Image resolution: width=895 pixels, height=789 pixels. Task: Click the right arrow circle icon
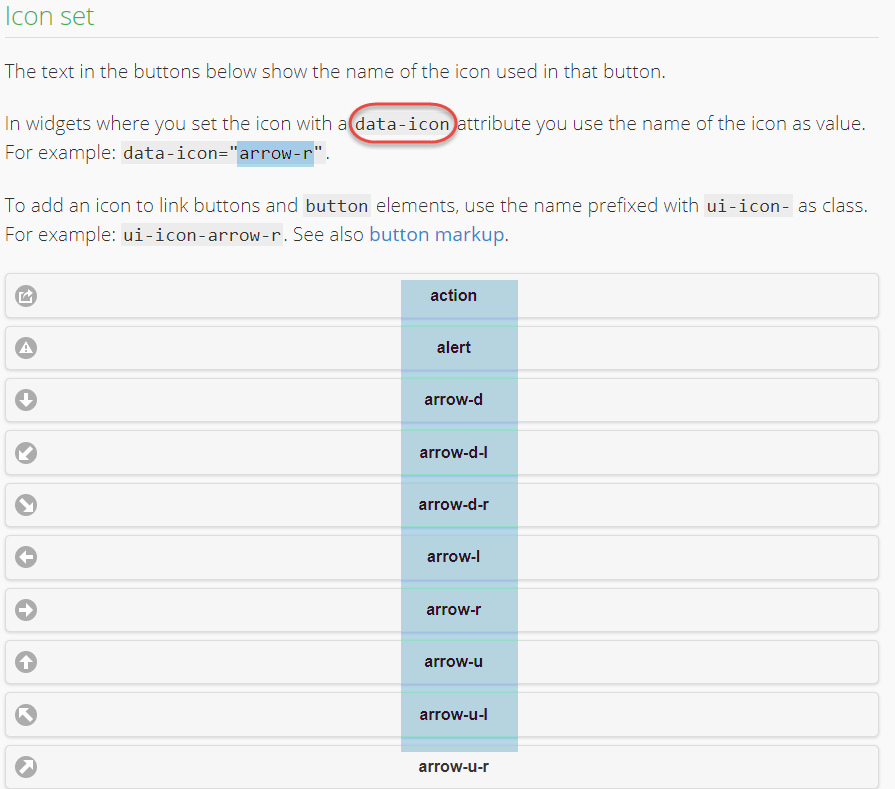[x=27, y=610]
